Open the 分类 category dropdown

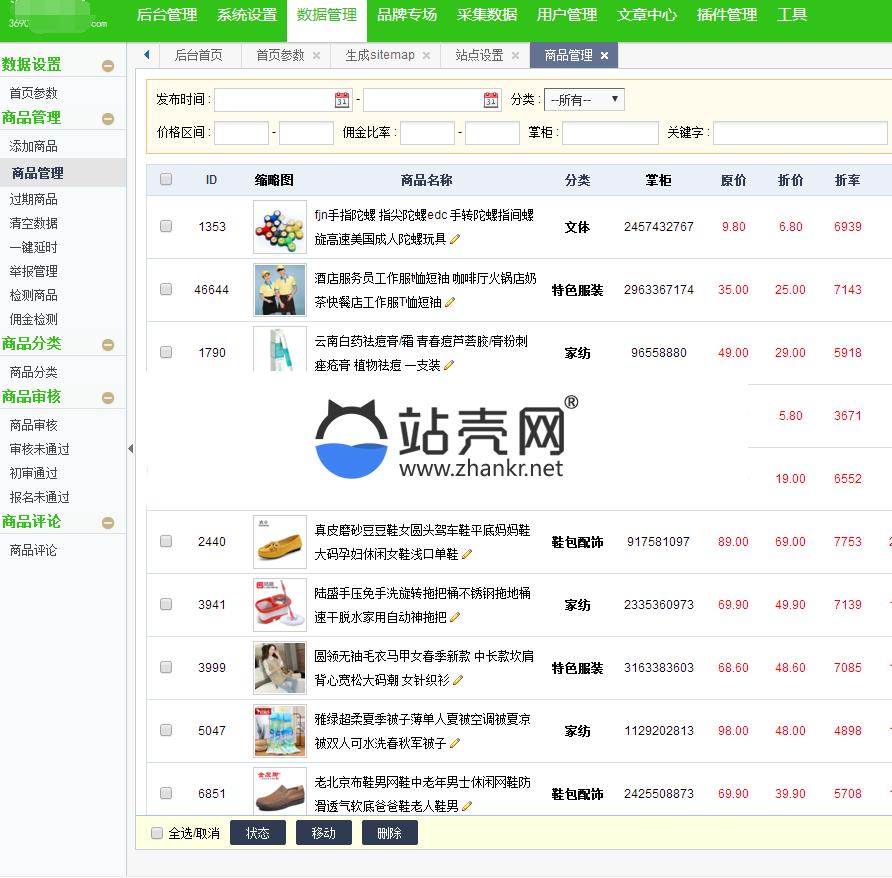click(x=585, y=100)
